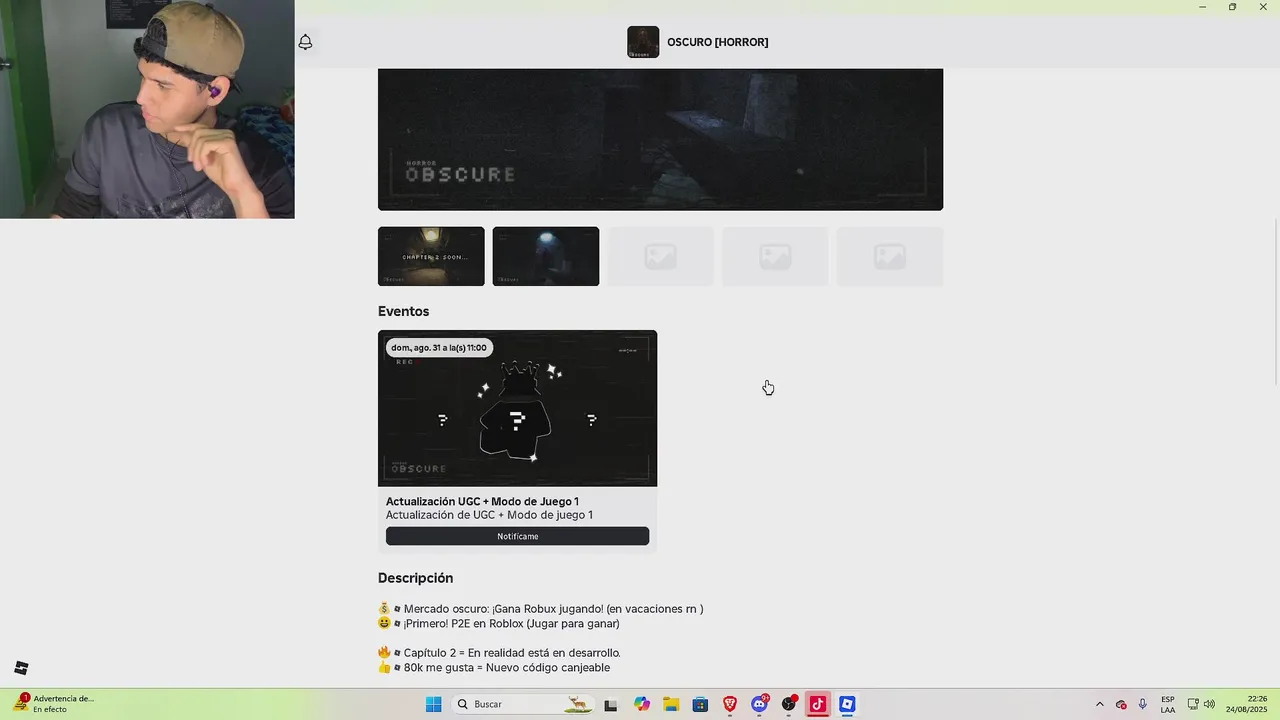Viewport: 1280px width, 720px height.
Task: Open Microsoft Store from the taskbar
Action: pyautogui.click(x=700, y=704)
